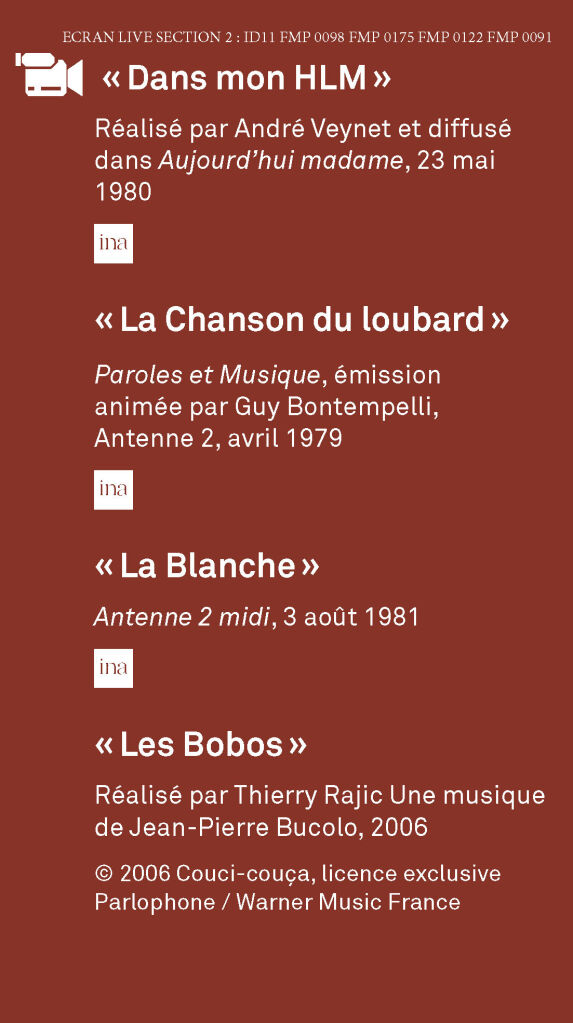
Task: Click the Guy Bontempelli description line
Action: pyautogui.click(x=267, y=407)
